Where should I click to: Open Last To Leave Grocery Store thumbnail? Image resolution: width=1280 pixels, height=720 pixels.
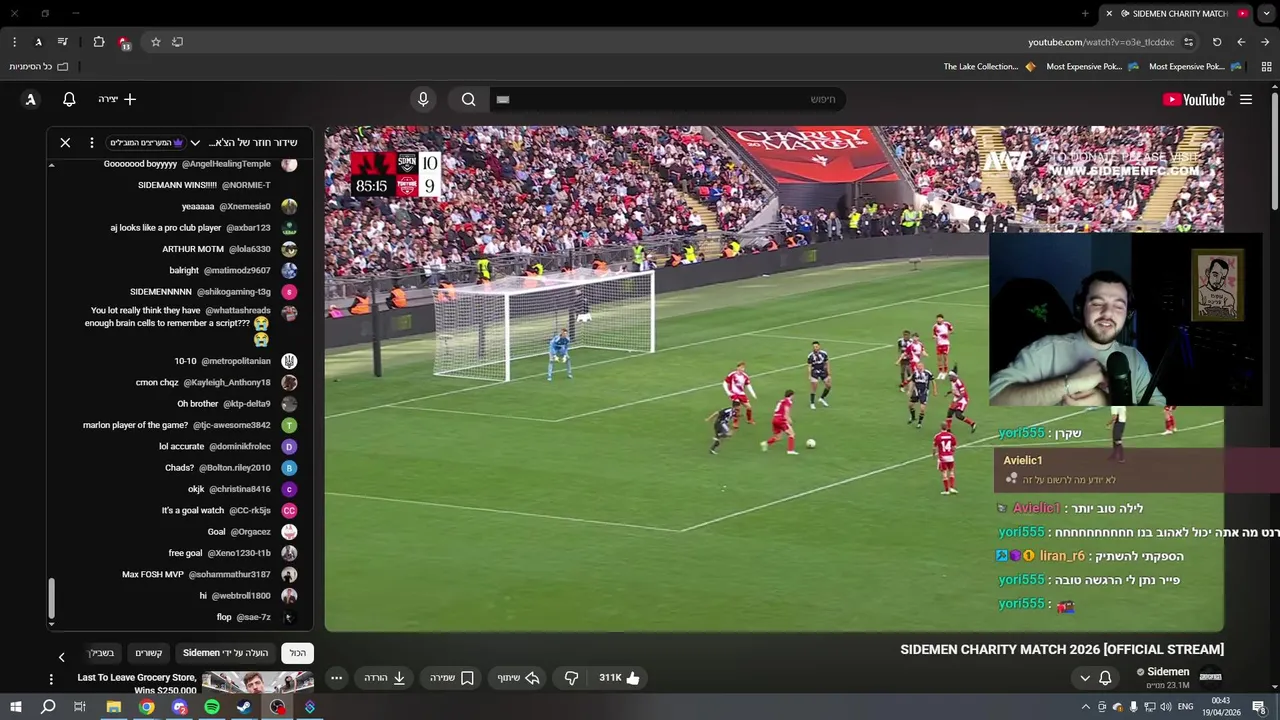pyautogui.click(x=258, y=682)
